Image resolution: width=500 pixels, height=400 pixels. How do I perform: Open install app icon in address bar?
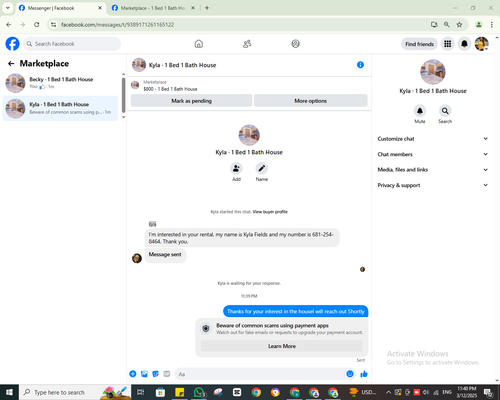pos(434,24)
